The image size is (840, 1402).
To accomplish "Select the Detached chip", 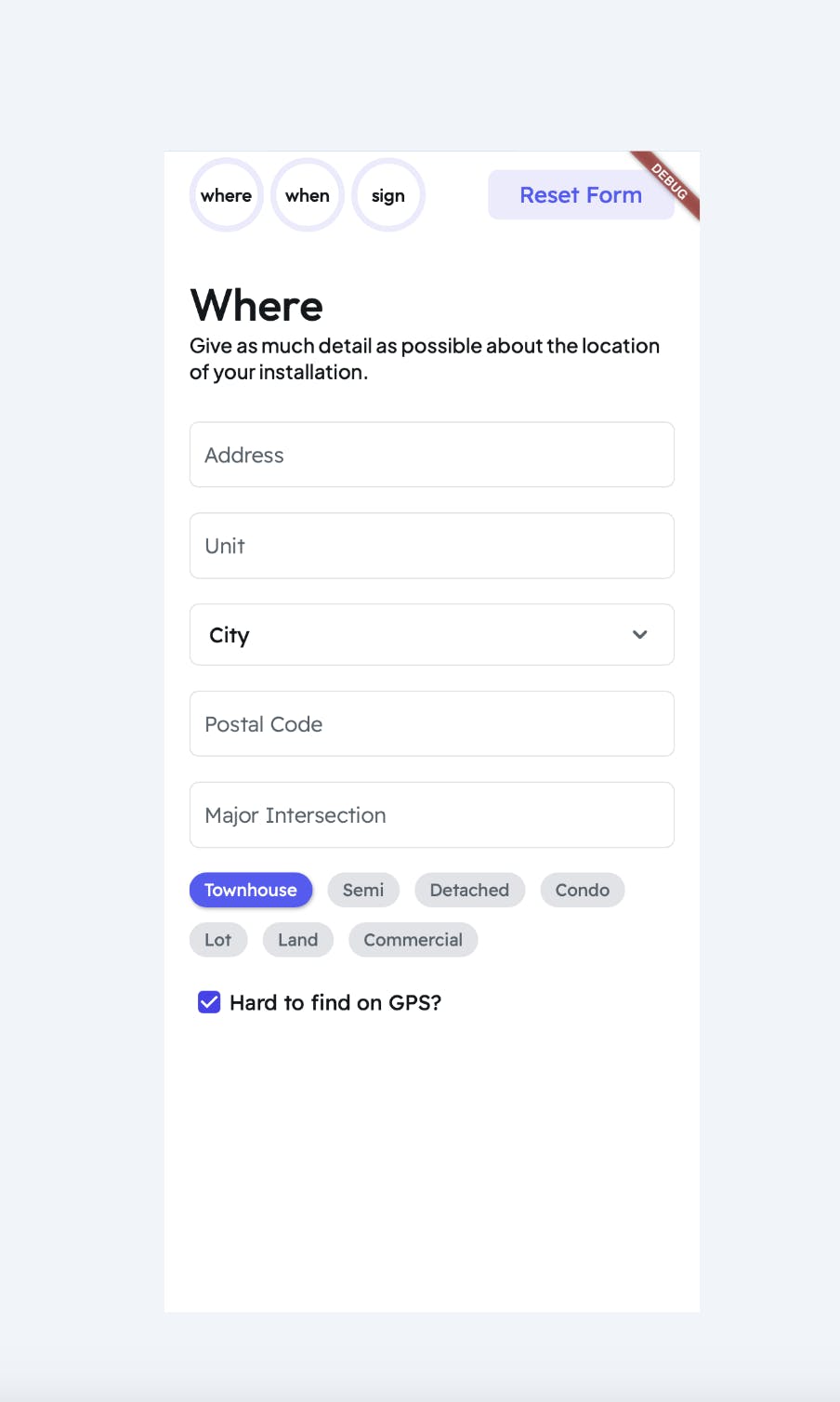I will [x=469, y=890].
